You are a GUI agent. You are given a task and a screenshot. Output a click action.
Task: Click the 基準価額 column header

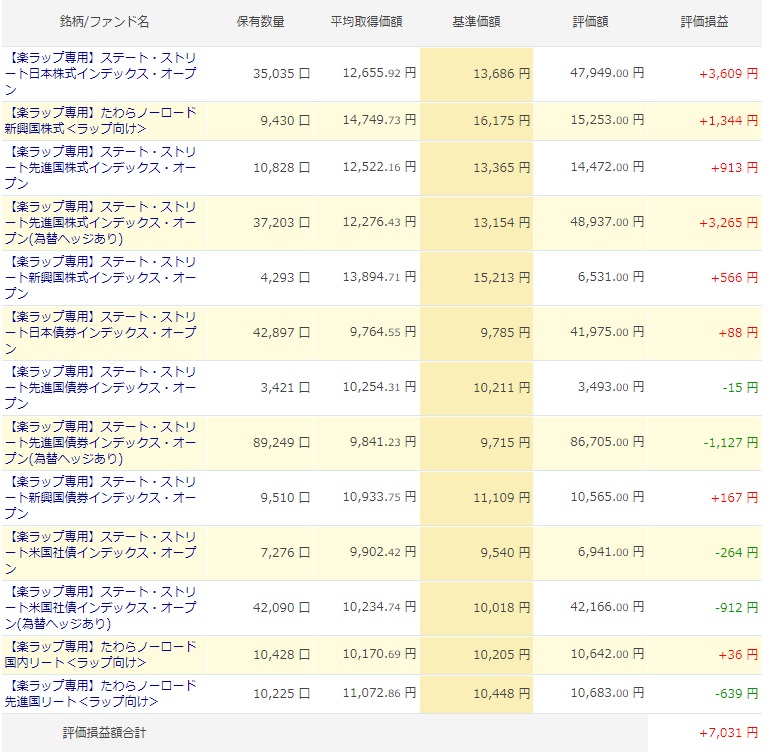click(476, 22)
